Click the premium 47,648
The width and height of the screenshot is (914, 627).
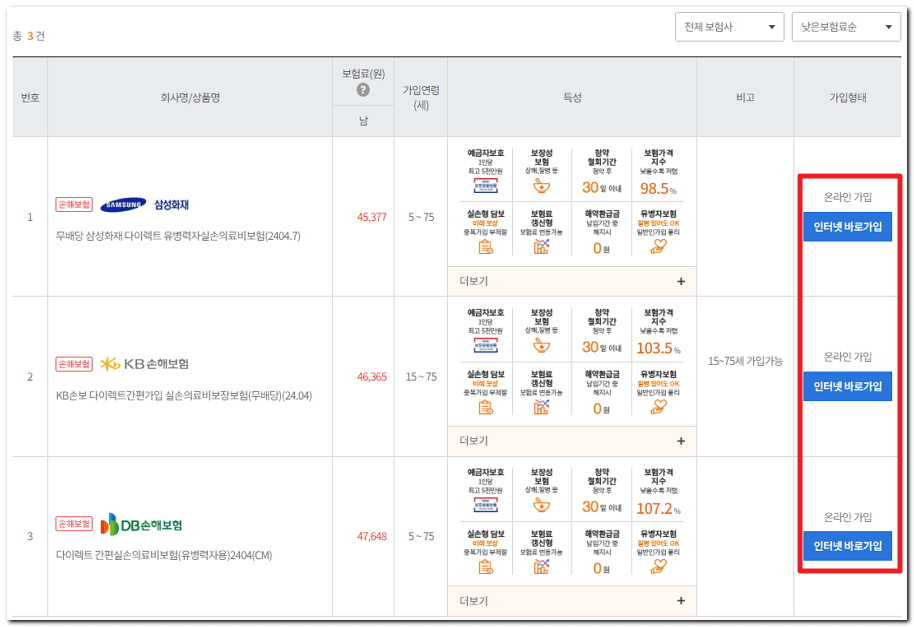371,537
